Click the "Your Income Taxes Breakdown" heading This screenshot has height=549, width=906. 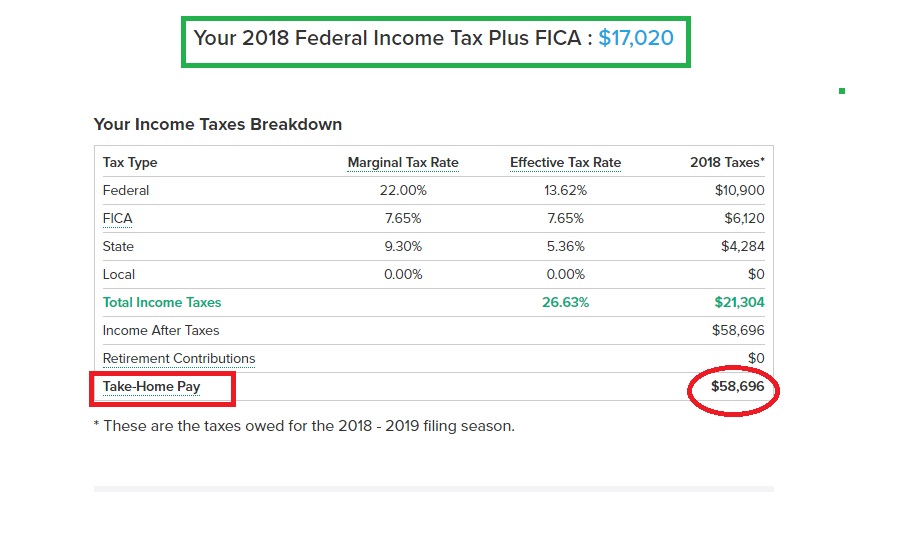[x=217, y=124]
